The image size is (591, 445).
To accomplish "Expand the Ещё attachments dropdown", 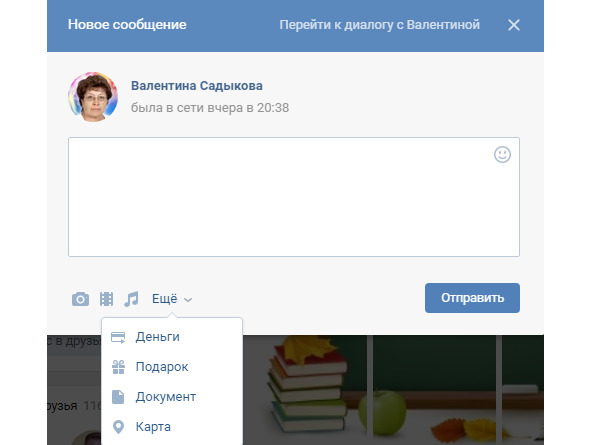I will [172, 299].
